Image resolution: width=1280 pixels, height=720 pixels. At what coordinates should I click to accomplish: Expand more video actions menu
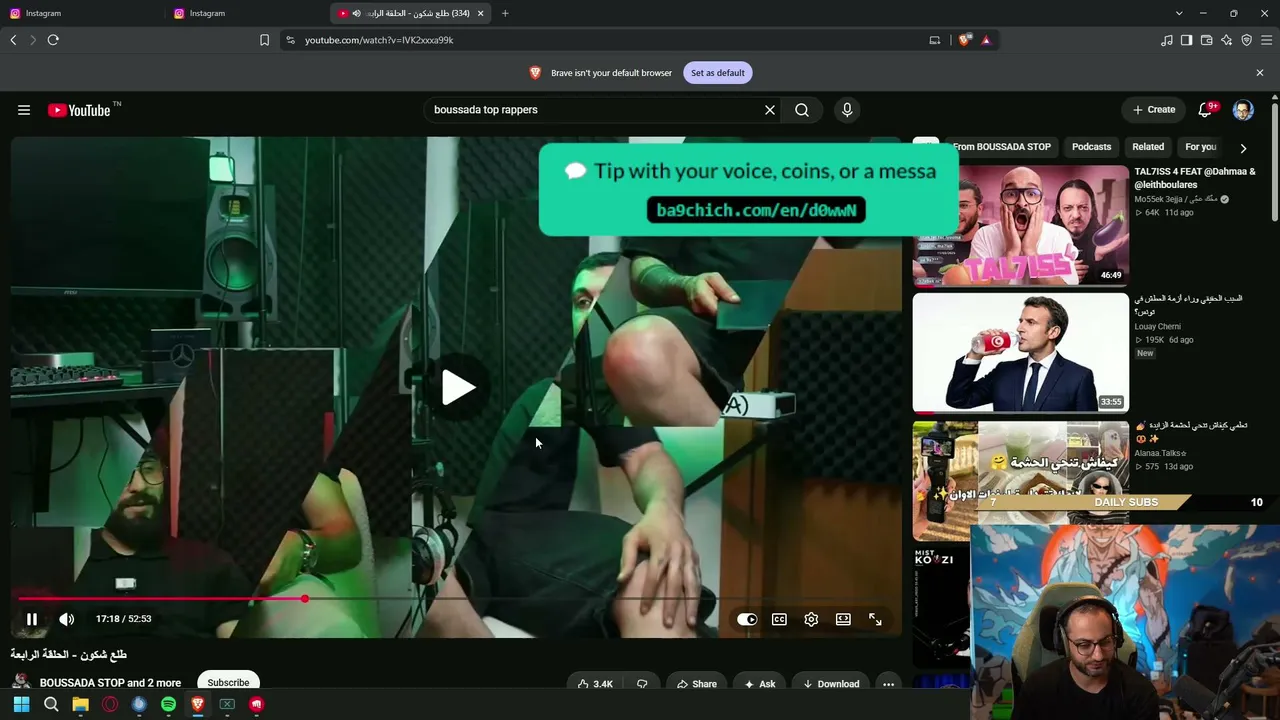click(x=888, y=684)
